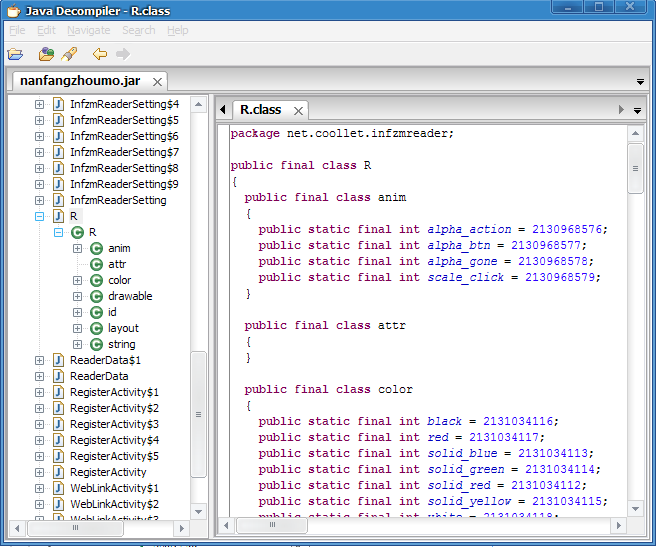Viewport: 656px width, 547px height.
Task: Show next editor tabs with right arrow
Action: 621,110
